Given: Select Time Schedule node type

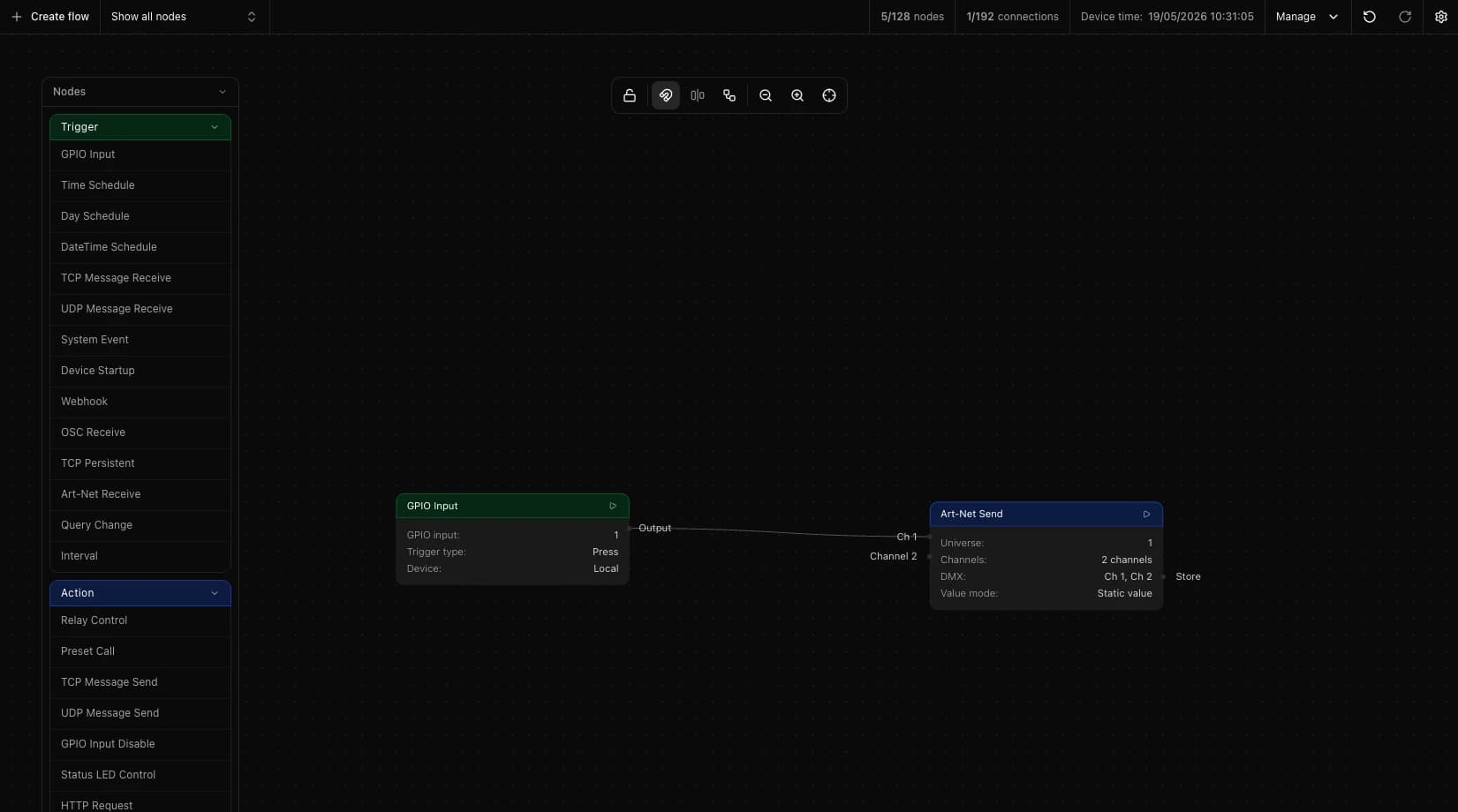Looking at the screenshot, I should [140, 185].
